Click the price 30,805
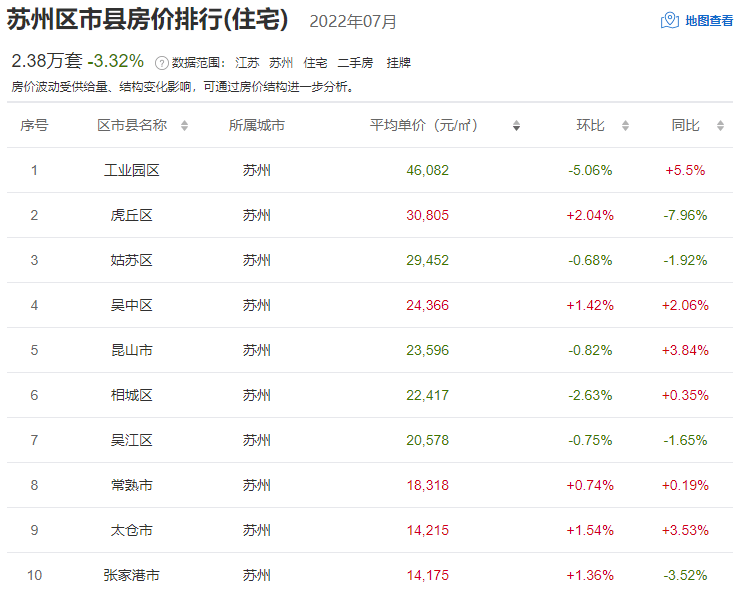 point(428,215)
